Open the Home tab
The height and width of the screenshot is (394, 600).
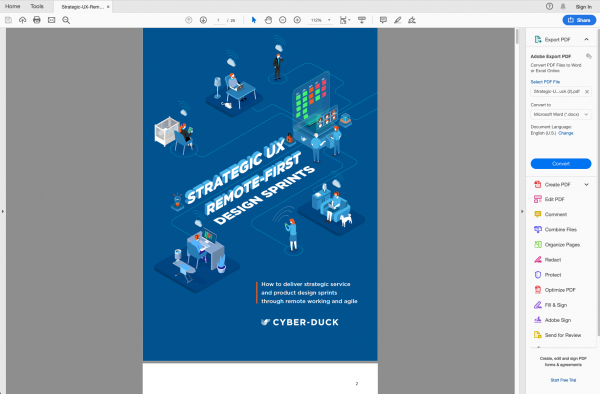pyautogui.click(x=13, y=6)
